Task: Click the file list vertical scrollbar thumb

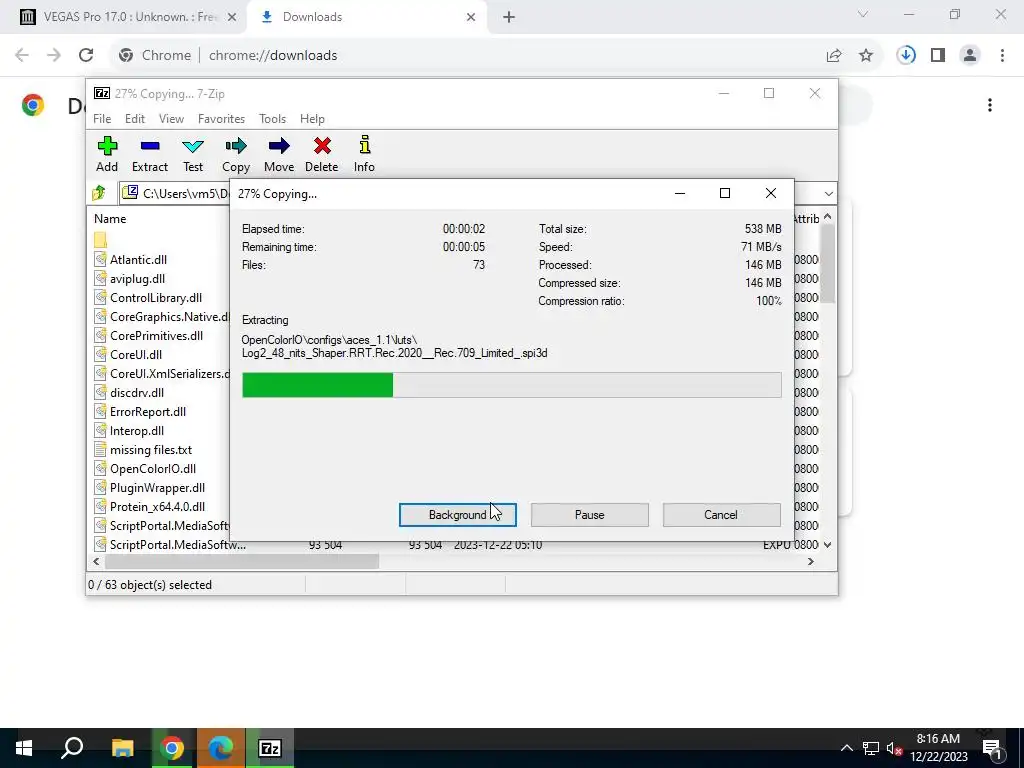Action: 827,263
